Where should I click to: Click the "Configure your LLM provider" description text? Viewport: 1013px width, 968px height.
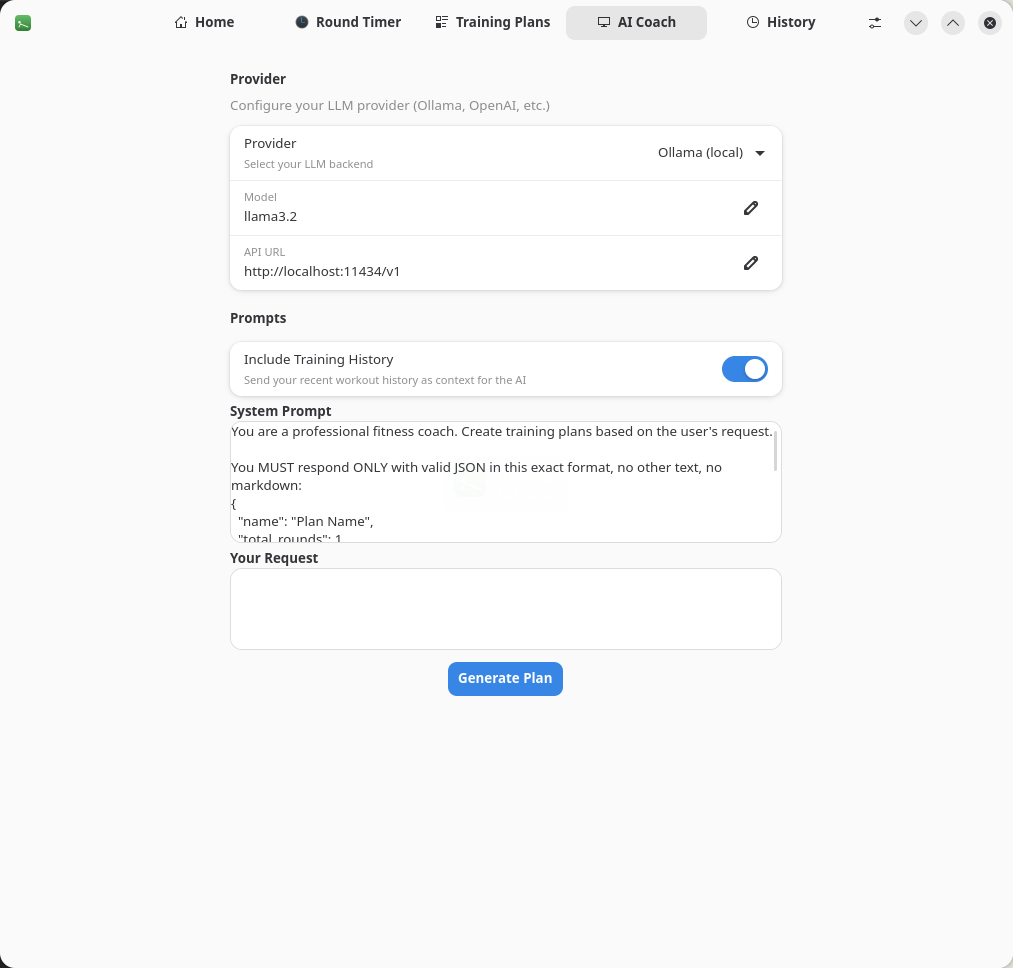pos(390,105)
